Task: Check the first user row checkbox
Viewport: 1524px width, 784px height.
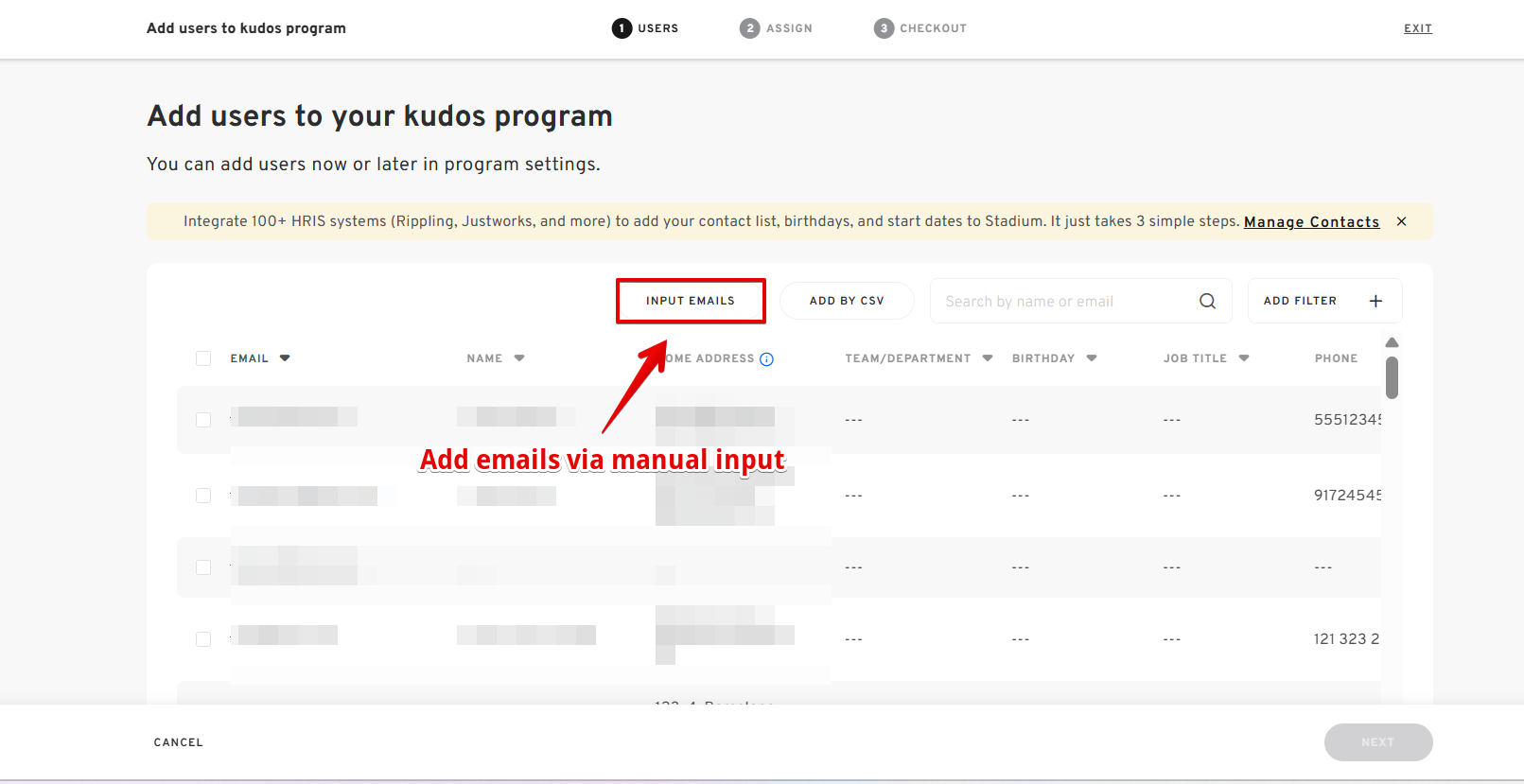Action: click(203, 420)
